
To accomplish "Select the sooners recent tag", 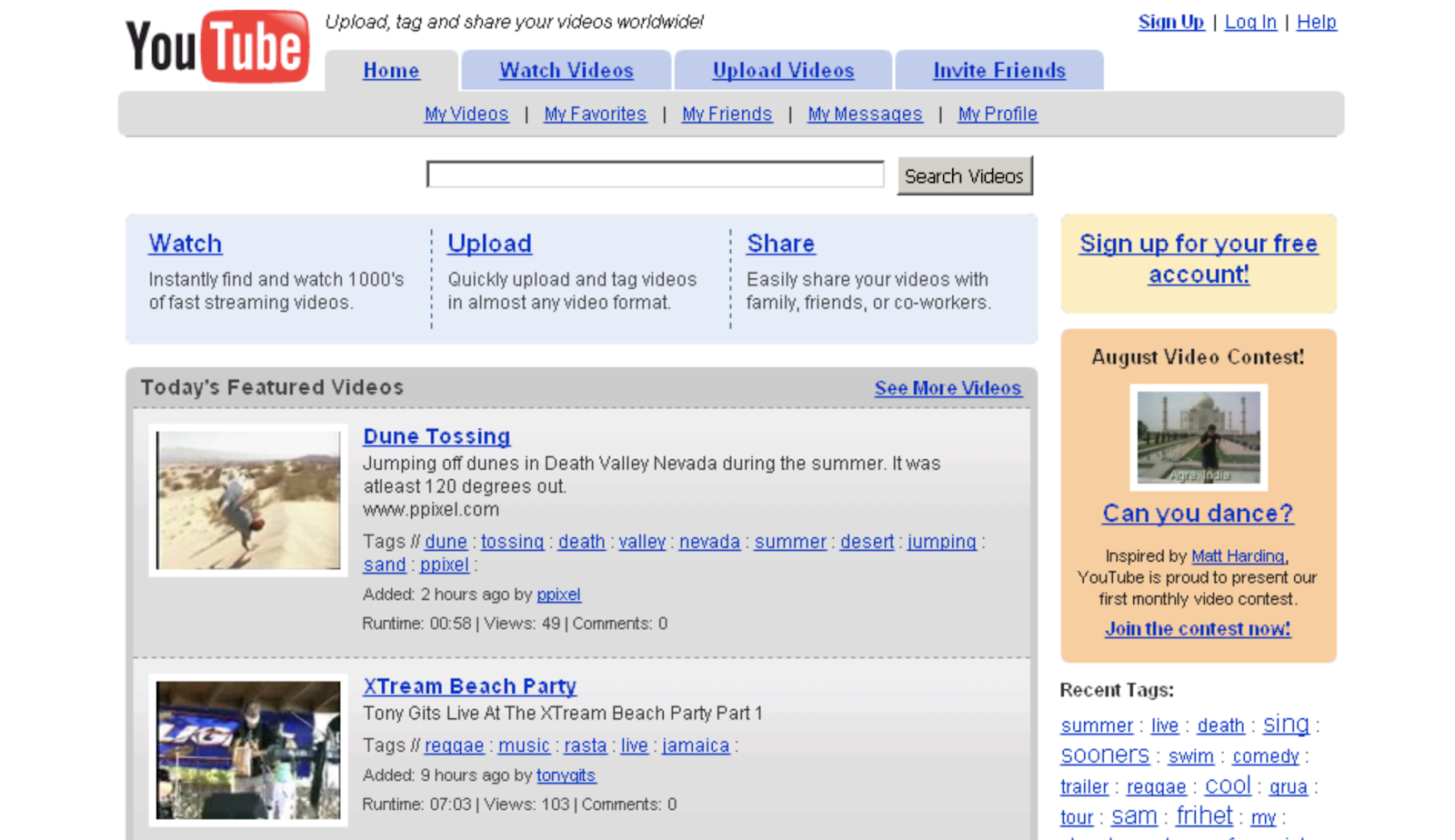I will [1105, 755].
